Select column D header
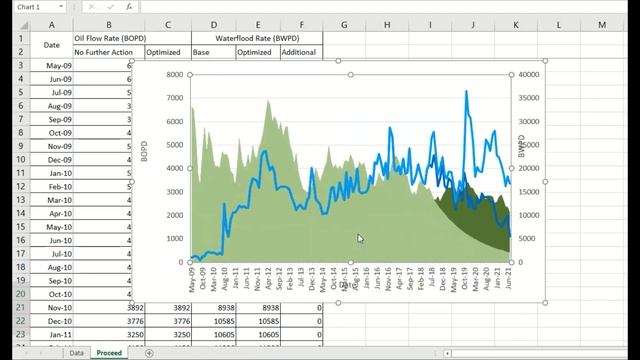 [213, 25]
